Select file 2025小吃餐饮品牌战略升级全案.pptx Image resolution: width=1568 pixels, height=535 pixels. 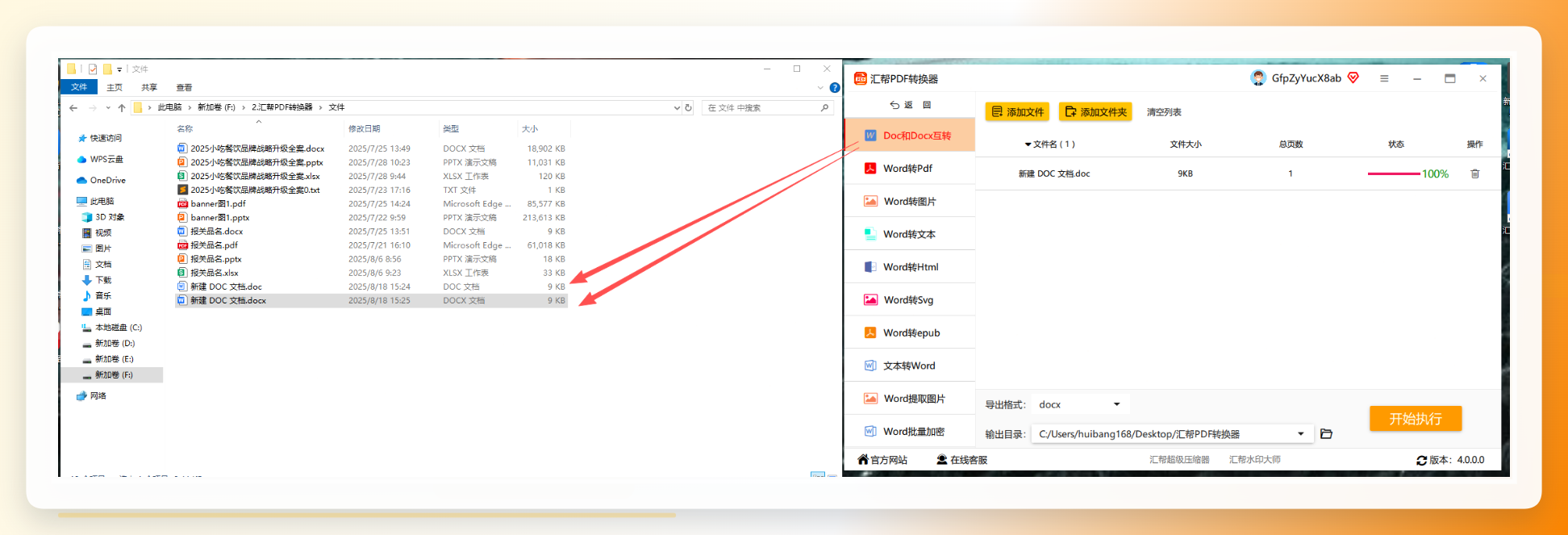pyautogui.click(x=250, y=162)
